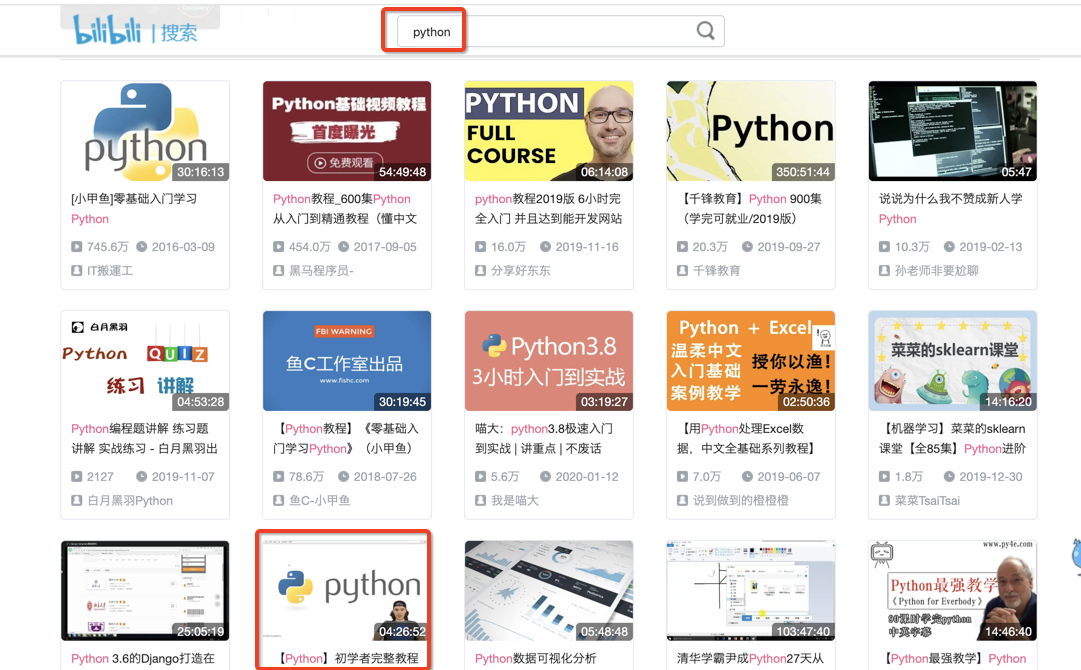
Task: Open the PYTHON FULL COURSE thumbnail
Action: (549, 131)
